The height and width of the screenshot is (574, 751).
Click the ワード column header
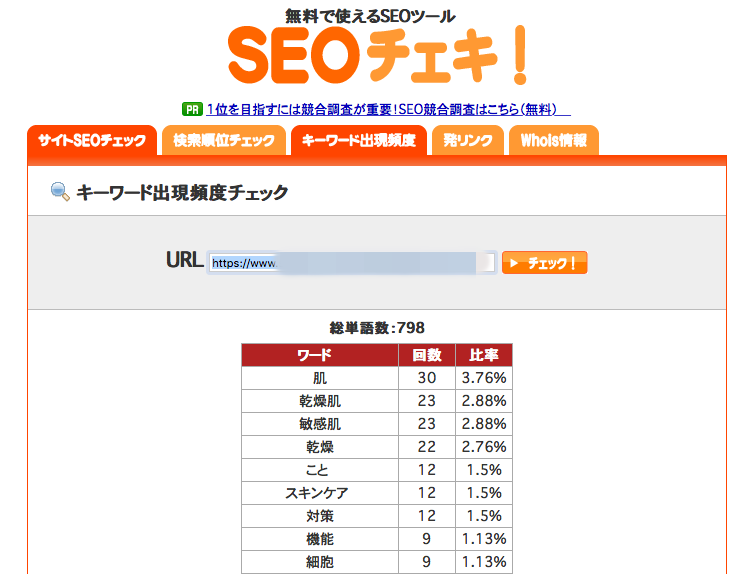320,355
